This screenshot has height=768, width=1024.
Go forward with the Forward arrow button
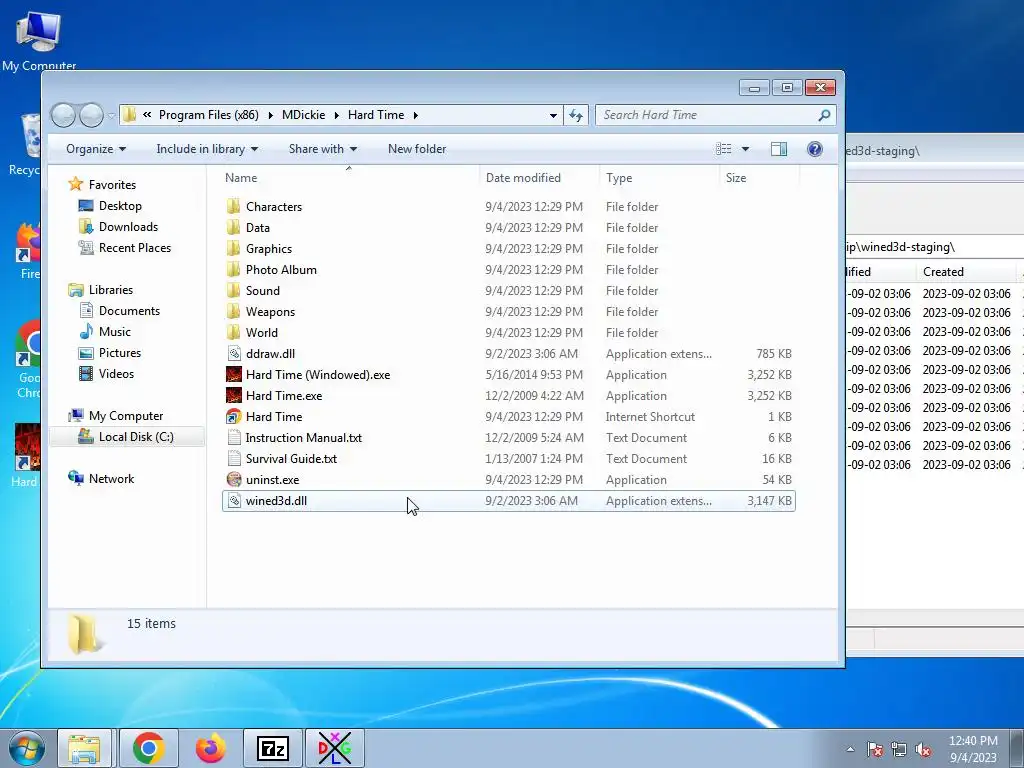coord(91,116)
